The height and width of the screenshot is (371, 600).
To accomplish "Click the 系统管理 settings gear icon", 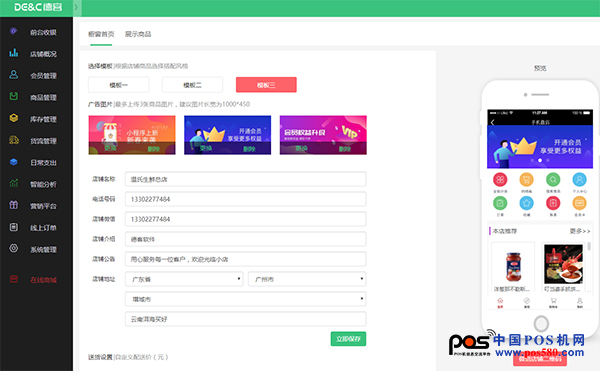I will 13,248.
